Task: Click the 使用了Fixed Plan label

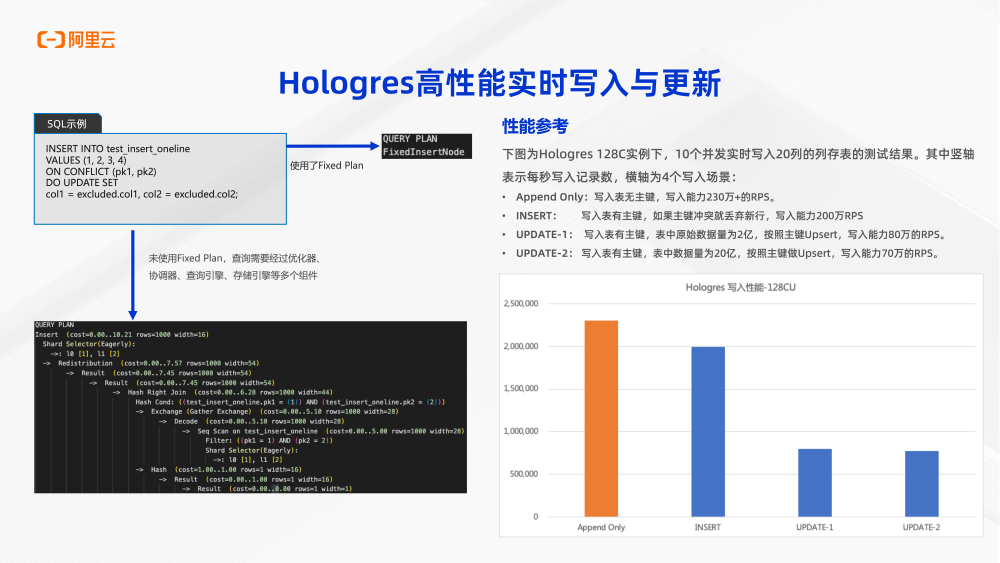Action: click(327, 165)
